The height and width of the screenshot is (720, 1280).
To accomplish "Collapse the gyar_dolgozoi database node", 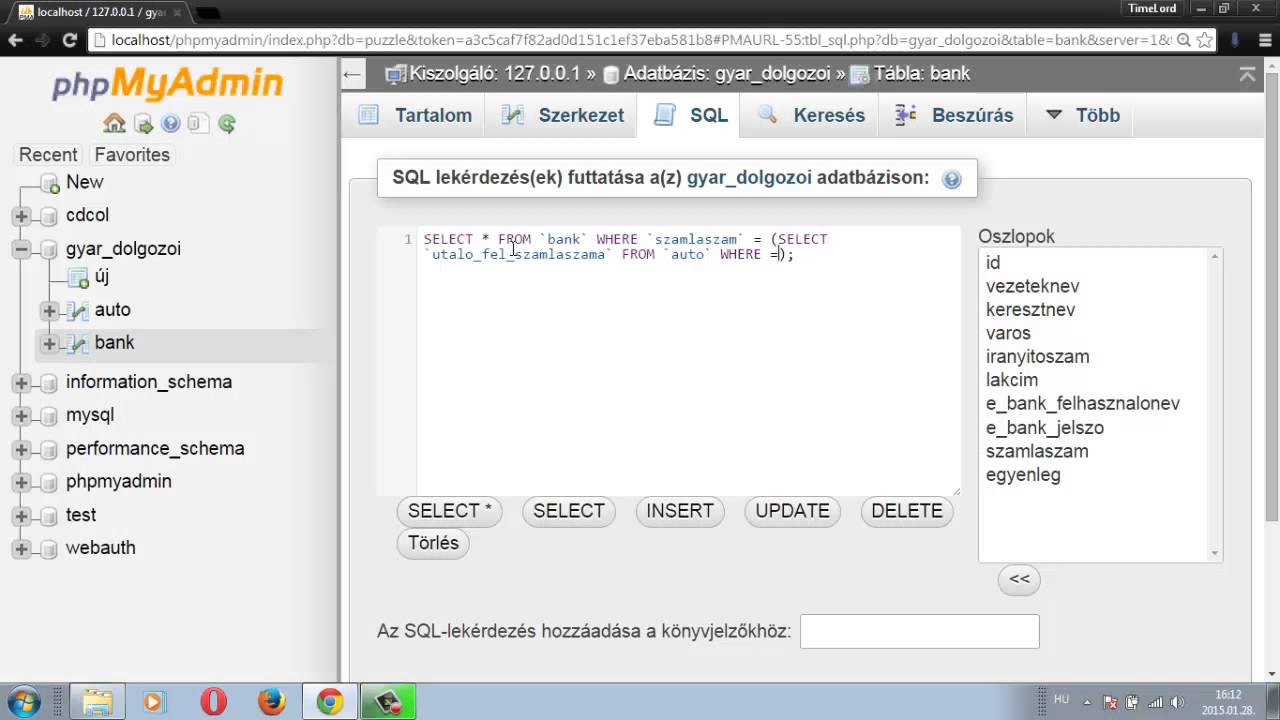I will pyautogui.click(x=21, y=249).
